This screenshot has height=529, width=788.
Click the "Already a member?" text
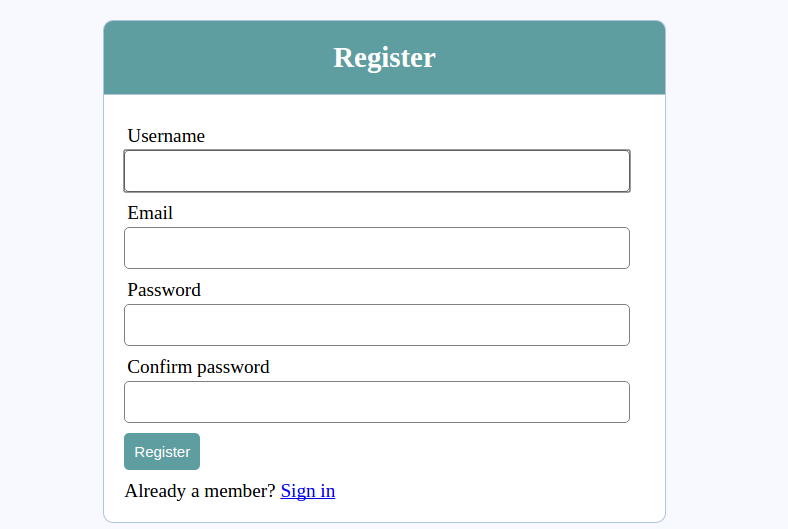pyautogui.click(x=200, y=491)
